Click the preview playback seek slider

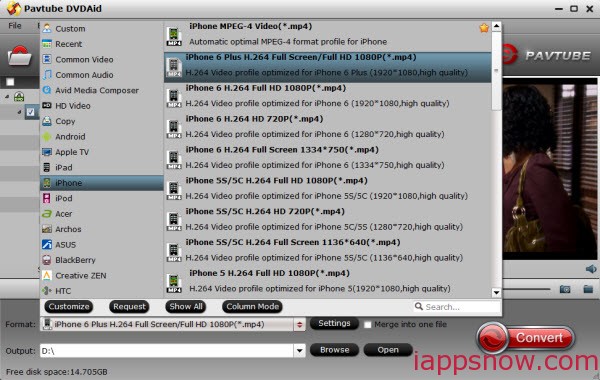(526, 289)
